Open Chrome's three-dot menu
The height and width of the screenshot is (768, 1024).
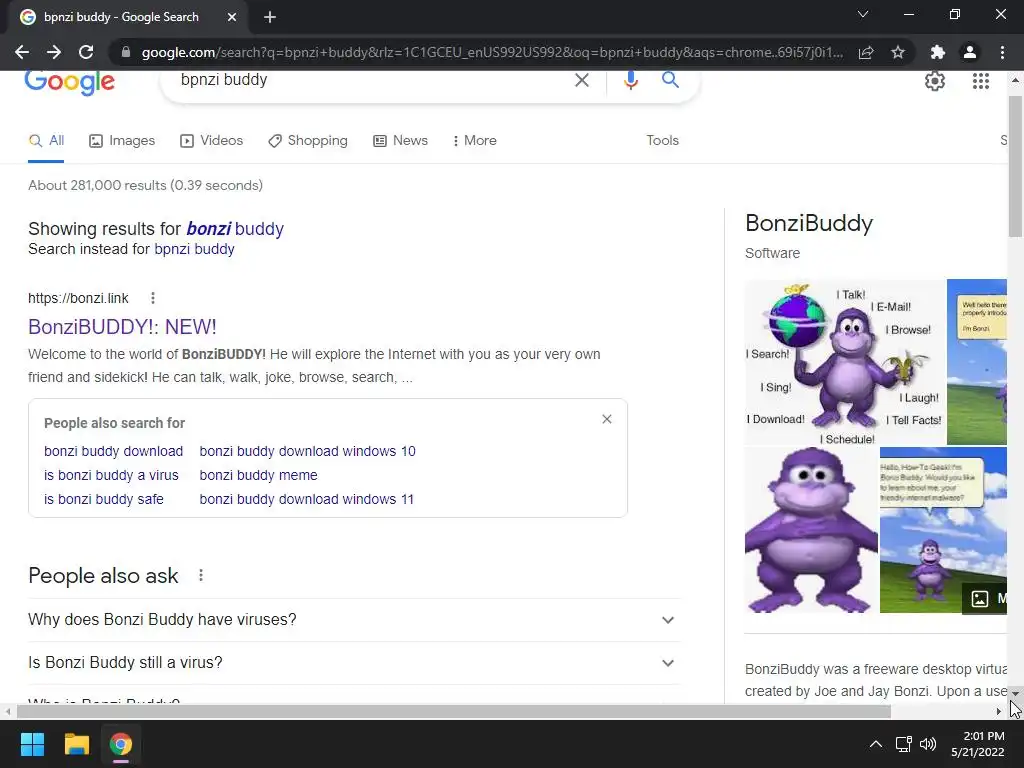click(1002, 52)
